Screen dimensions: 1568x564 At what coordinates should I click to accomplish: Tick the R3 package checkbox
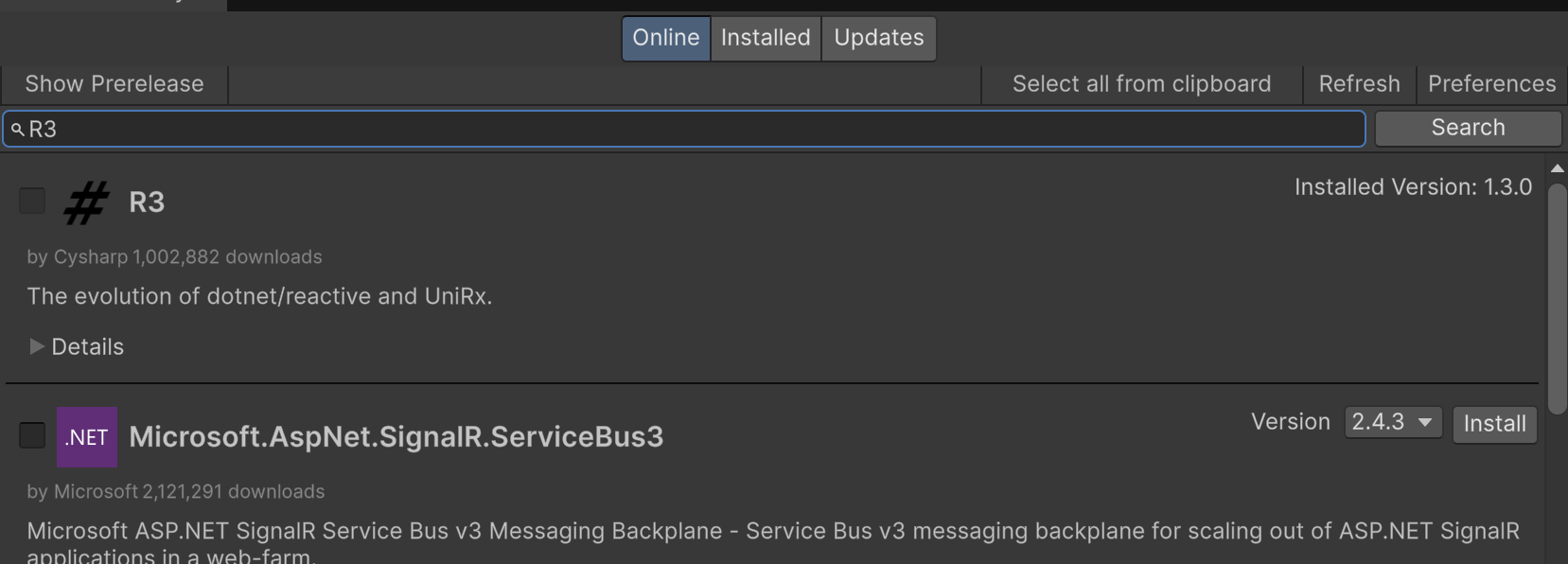[32, 201]
